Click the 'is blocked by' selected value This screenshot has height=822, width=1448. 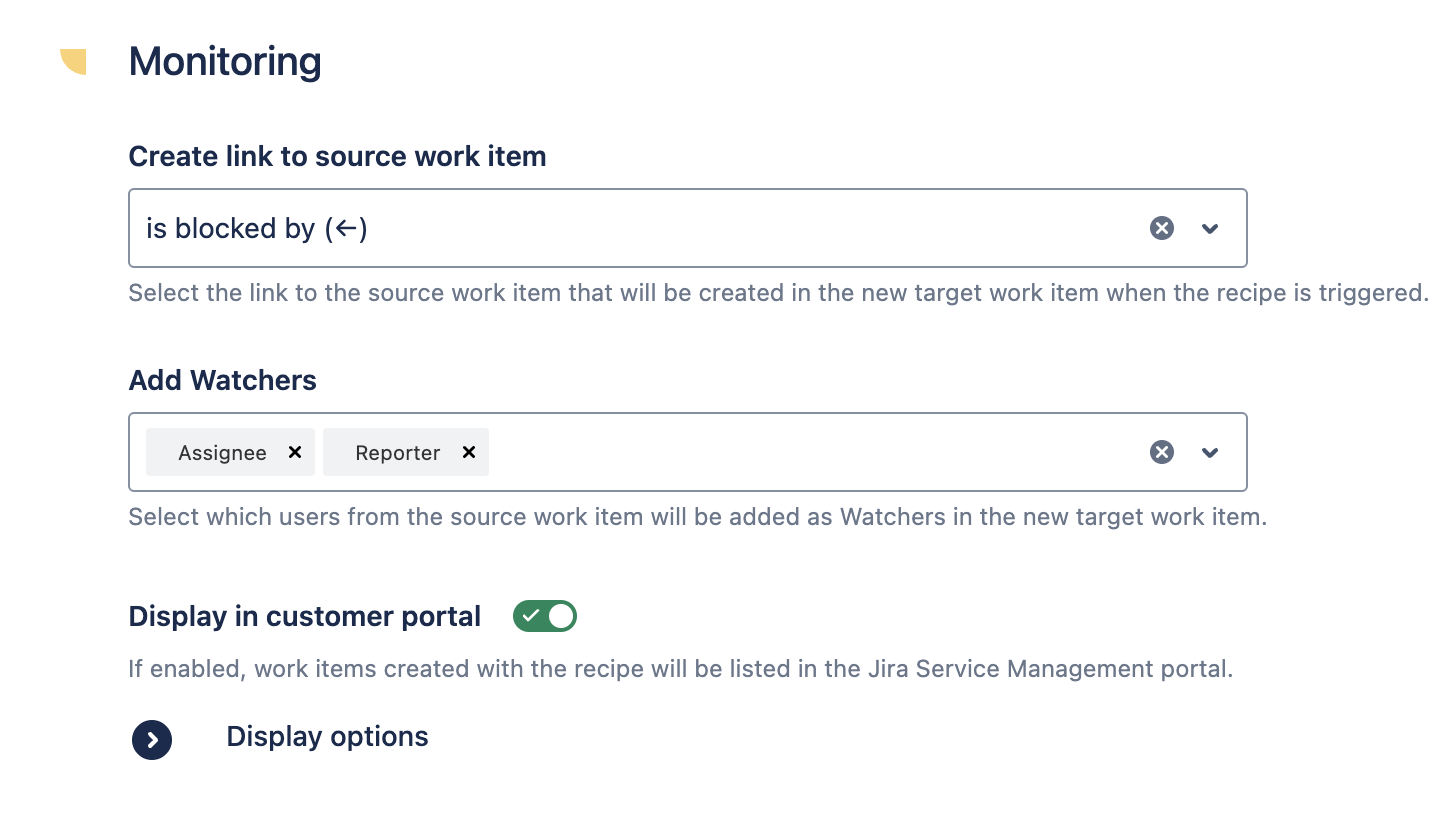[257, 229]
